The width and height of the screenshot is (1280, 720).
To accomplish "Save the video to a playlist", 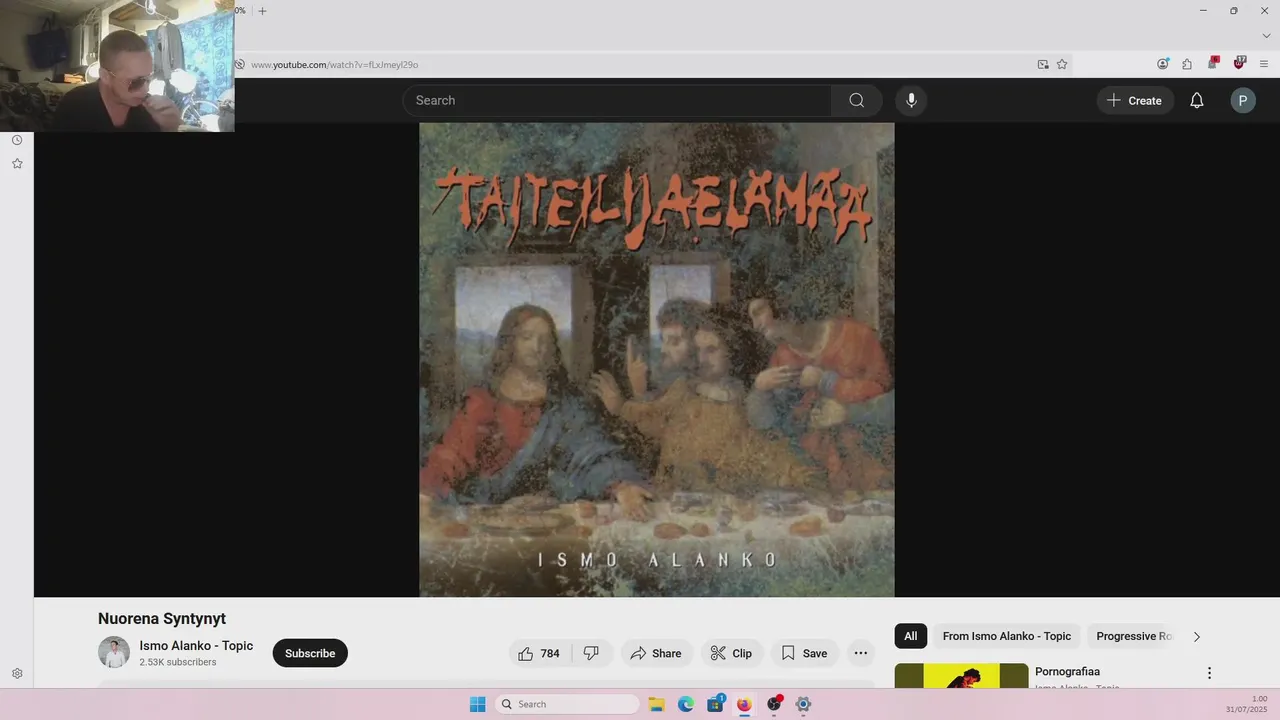I will pyautogui.click(x=805, y=653).
